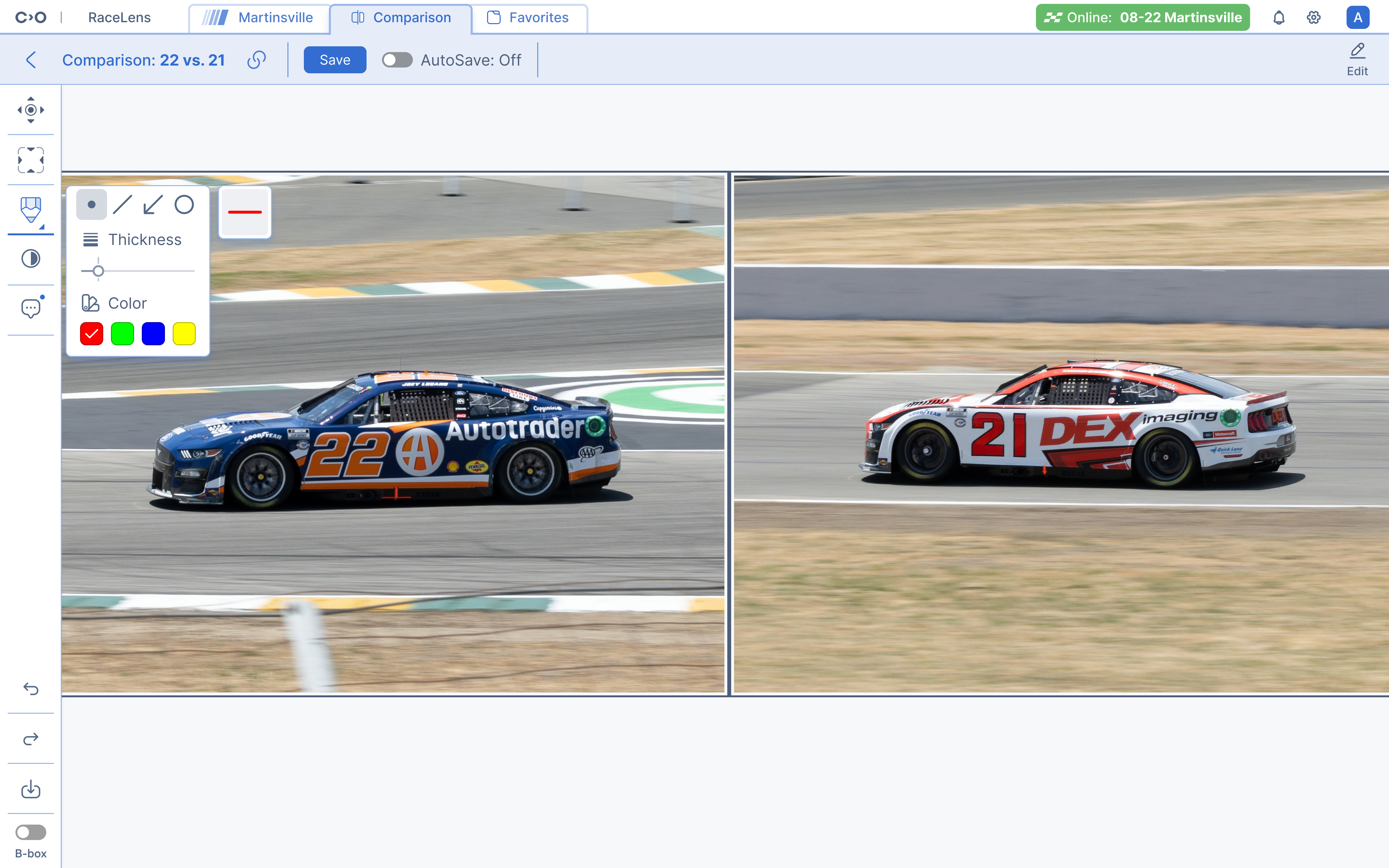This screenshot has width=1389, height=868.
Task: Click the AutoSave: Off label
Action: (x=471, y=60)
